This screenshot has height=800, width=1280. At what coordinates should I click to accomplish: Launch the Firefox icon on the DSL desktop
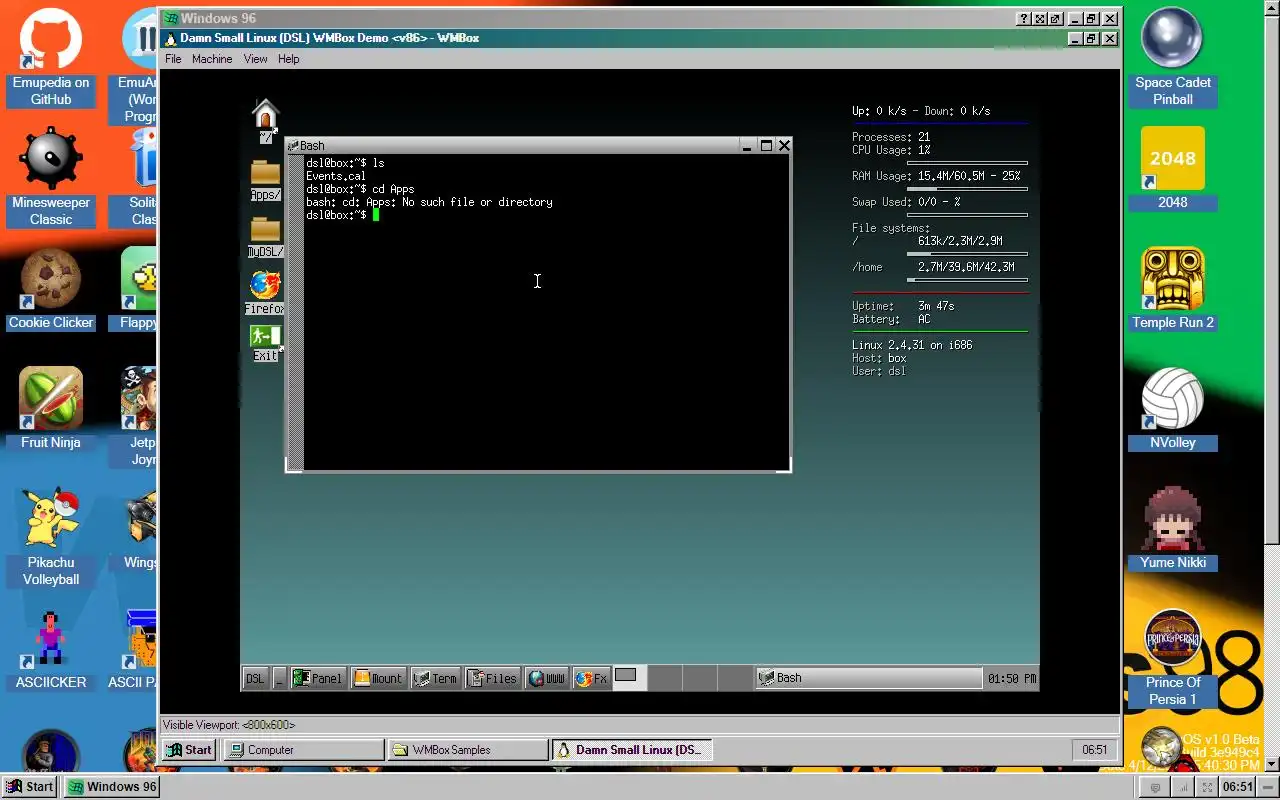(265, 293)
